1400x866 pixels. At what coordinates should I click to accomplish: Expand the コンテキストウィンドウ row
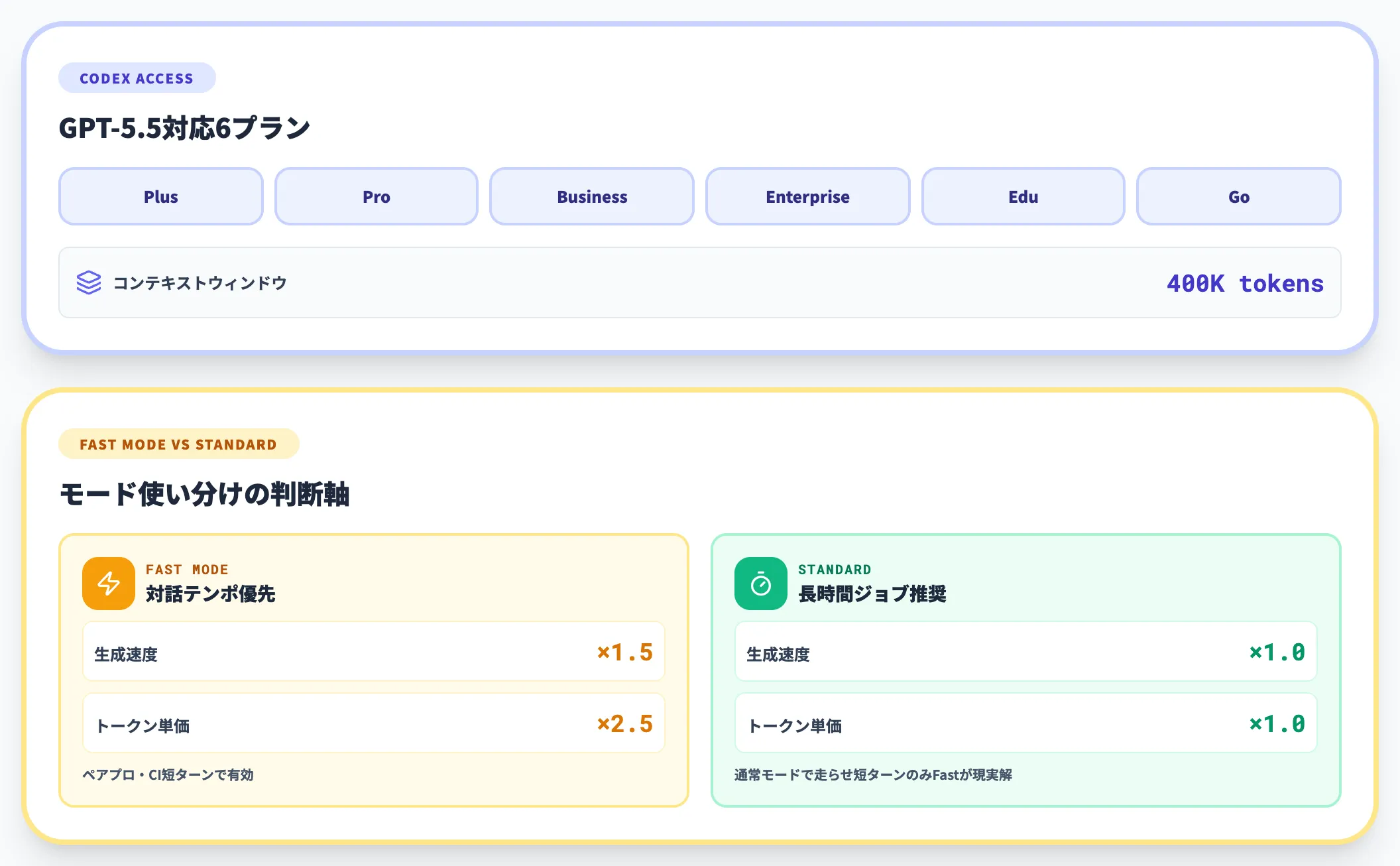click(699, 282)
